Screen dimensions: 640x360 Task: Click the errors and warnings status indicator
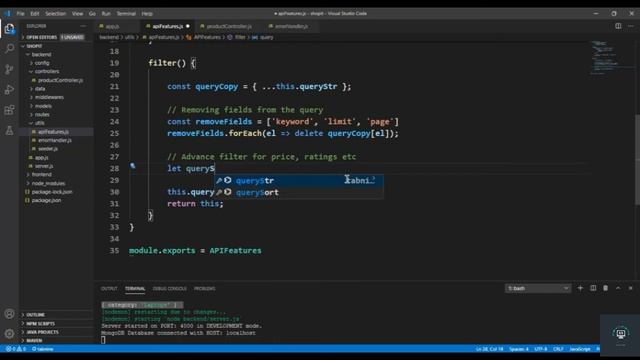pyautogui.click(x=16, y=349)
